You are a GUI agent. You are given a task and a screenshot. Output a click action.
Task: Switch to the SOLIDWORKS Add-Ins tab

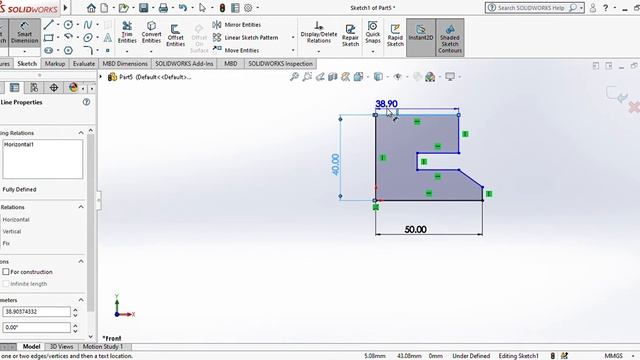coord(184,64)
